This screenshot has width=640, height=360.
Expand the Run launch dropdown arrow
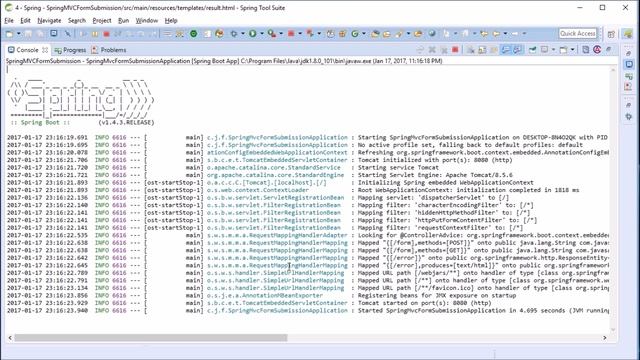tap(262, 34)
